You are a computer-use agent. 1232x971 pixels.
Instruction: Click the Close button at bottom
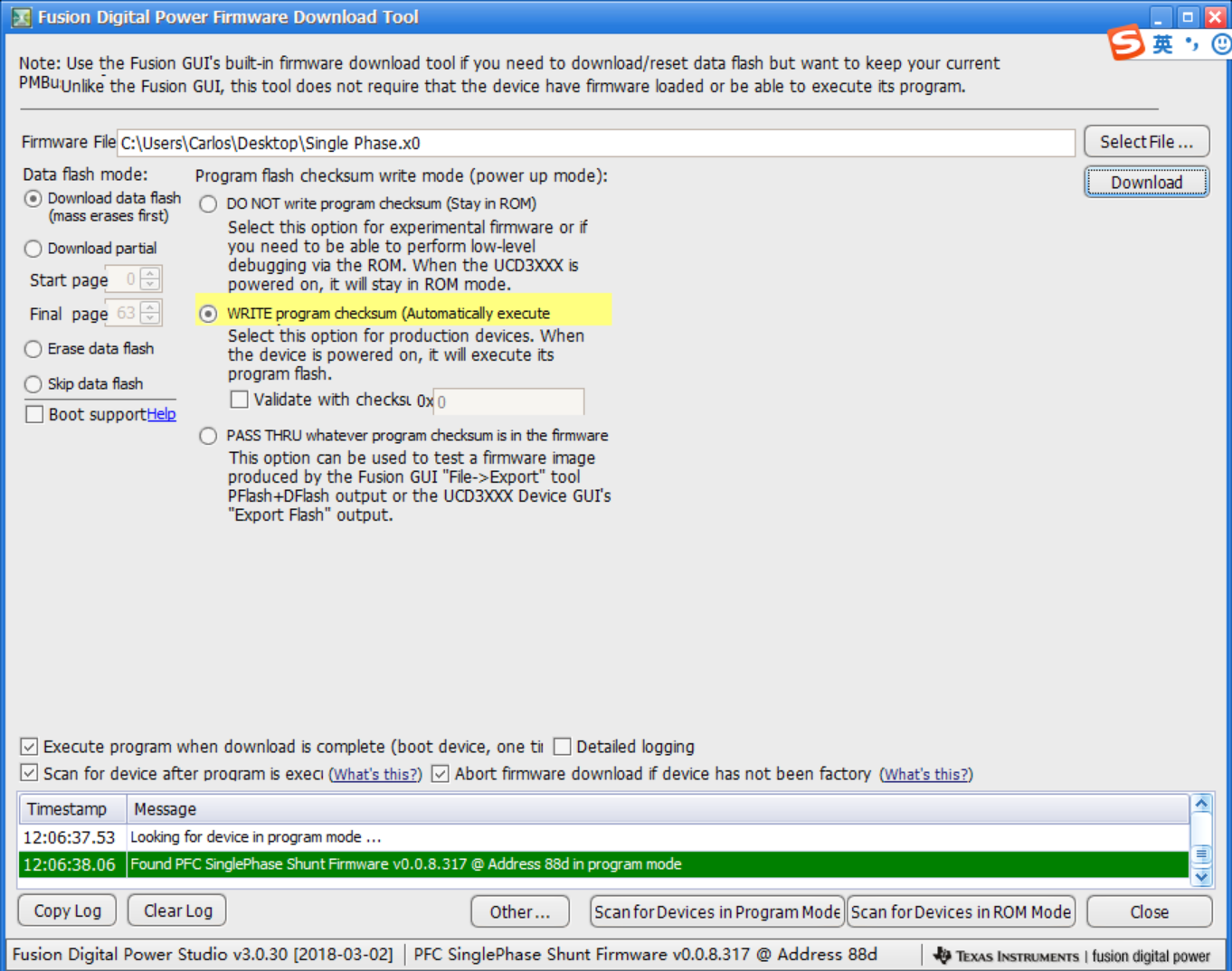(1150, 911)
